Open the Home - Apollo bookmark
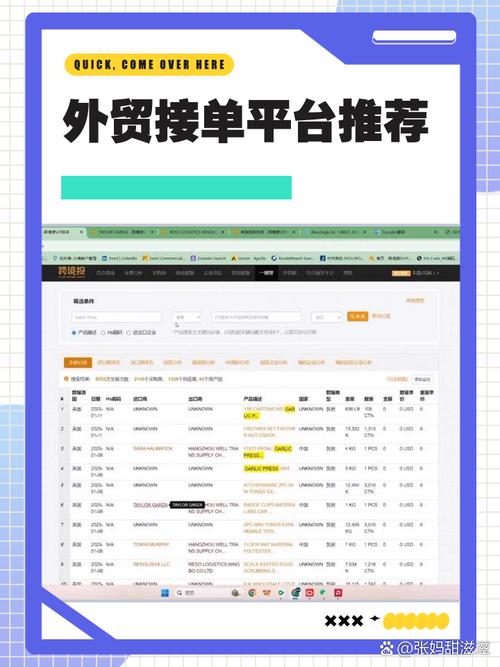 pyautogui.click(x=249, y=258)
